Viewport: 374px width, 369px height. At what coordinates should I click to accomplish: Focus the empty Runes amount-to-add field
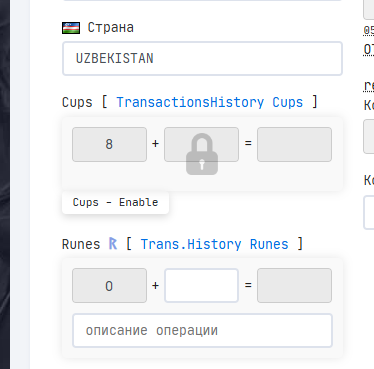pos(201,286)
